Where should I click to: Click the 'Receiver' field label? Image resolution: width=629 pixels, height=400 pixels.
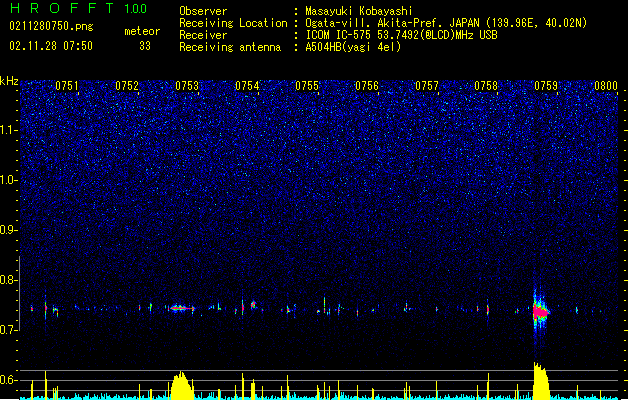203,35
